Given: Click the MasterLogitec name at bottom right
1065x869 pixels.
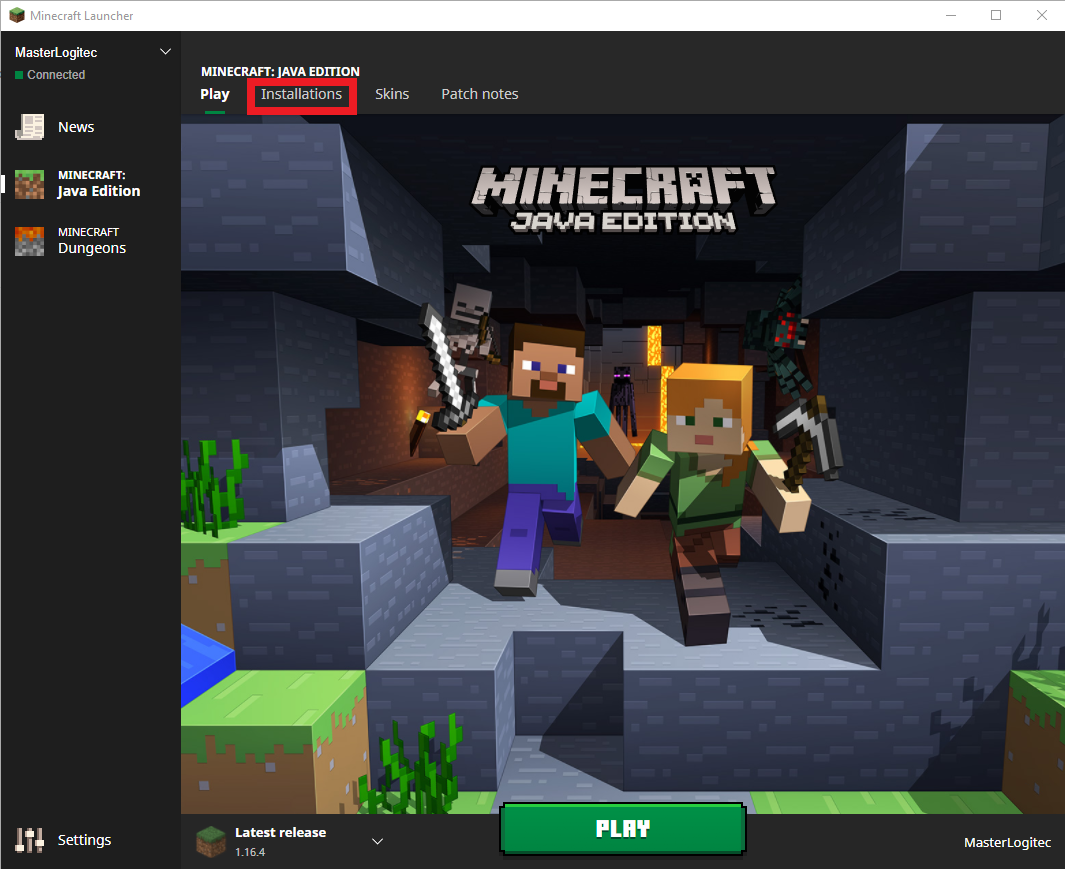Looking at the screenshot, I should (x=1007, y=843).
